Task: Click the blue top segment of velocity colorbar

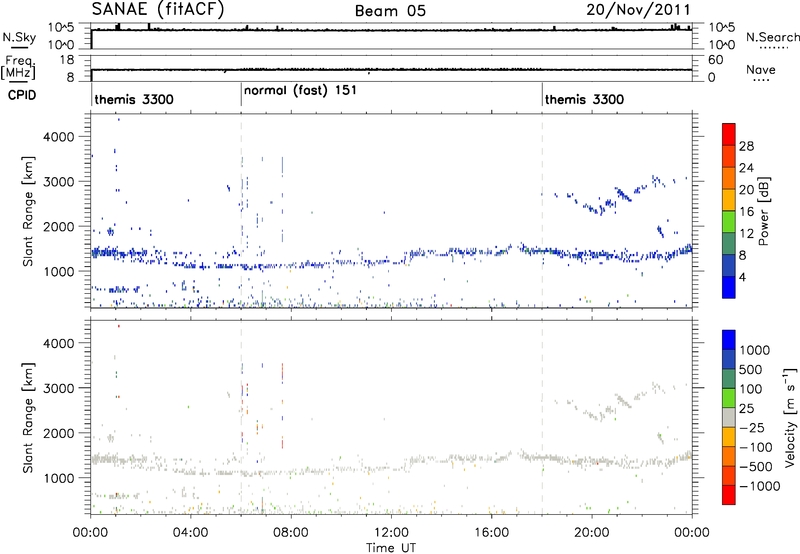Action: tap(729, 340)
